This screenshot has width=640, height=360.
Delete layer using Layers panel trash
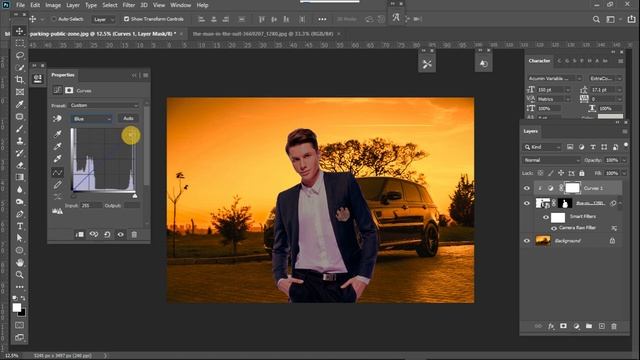point(614,326)
